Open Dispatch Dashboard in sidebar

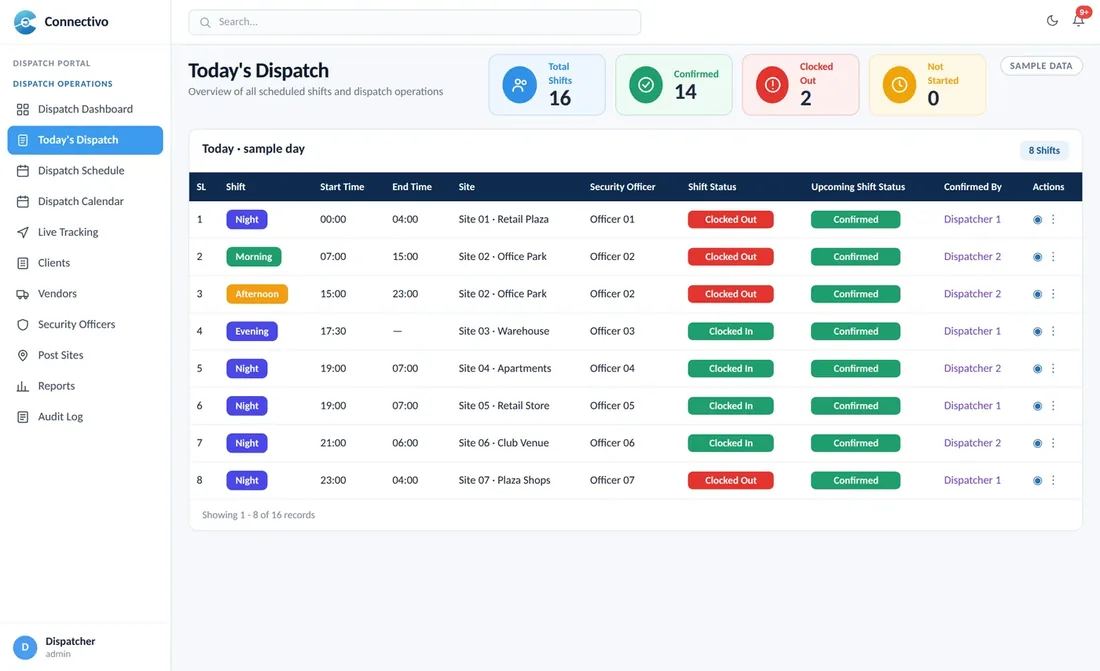pyautogui.click(x=85, y=109)
